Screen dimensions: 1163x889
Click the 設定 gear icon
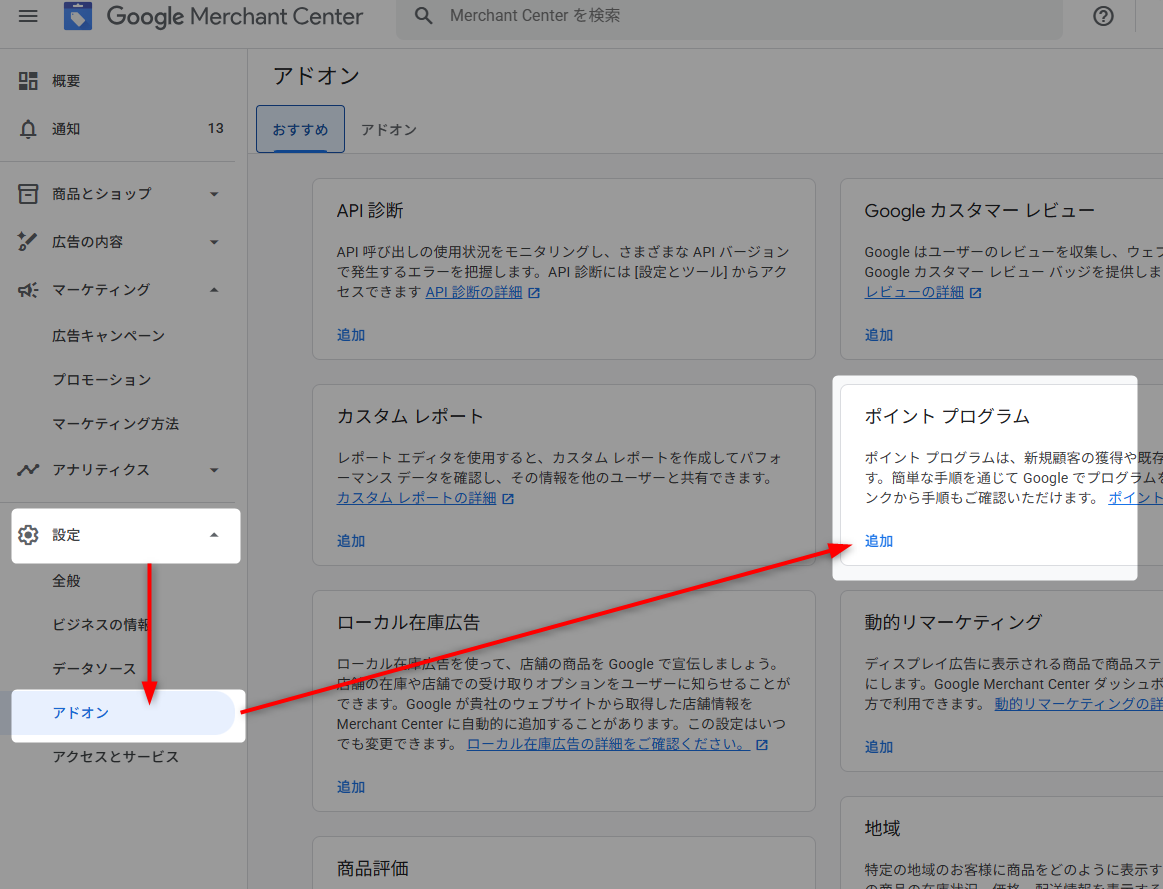click(x=28, y=535)
